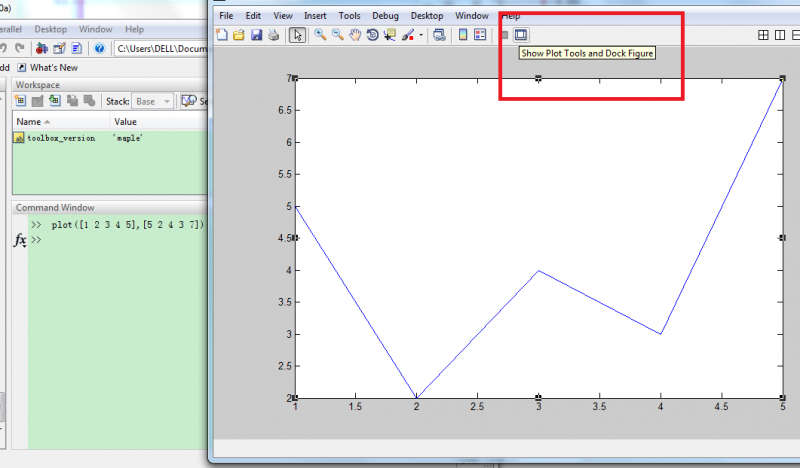Viewport: 800px width, 468px height.
Task: Click the plot command line in Command Window
Action: click(128, 225)
